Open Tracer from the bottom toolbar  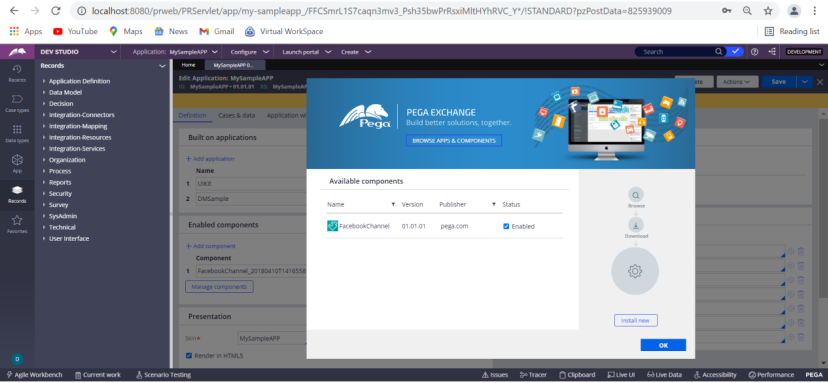[533, 375]
